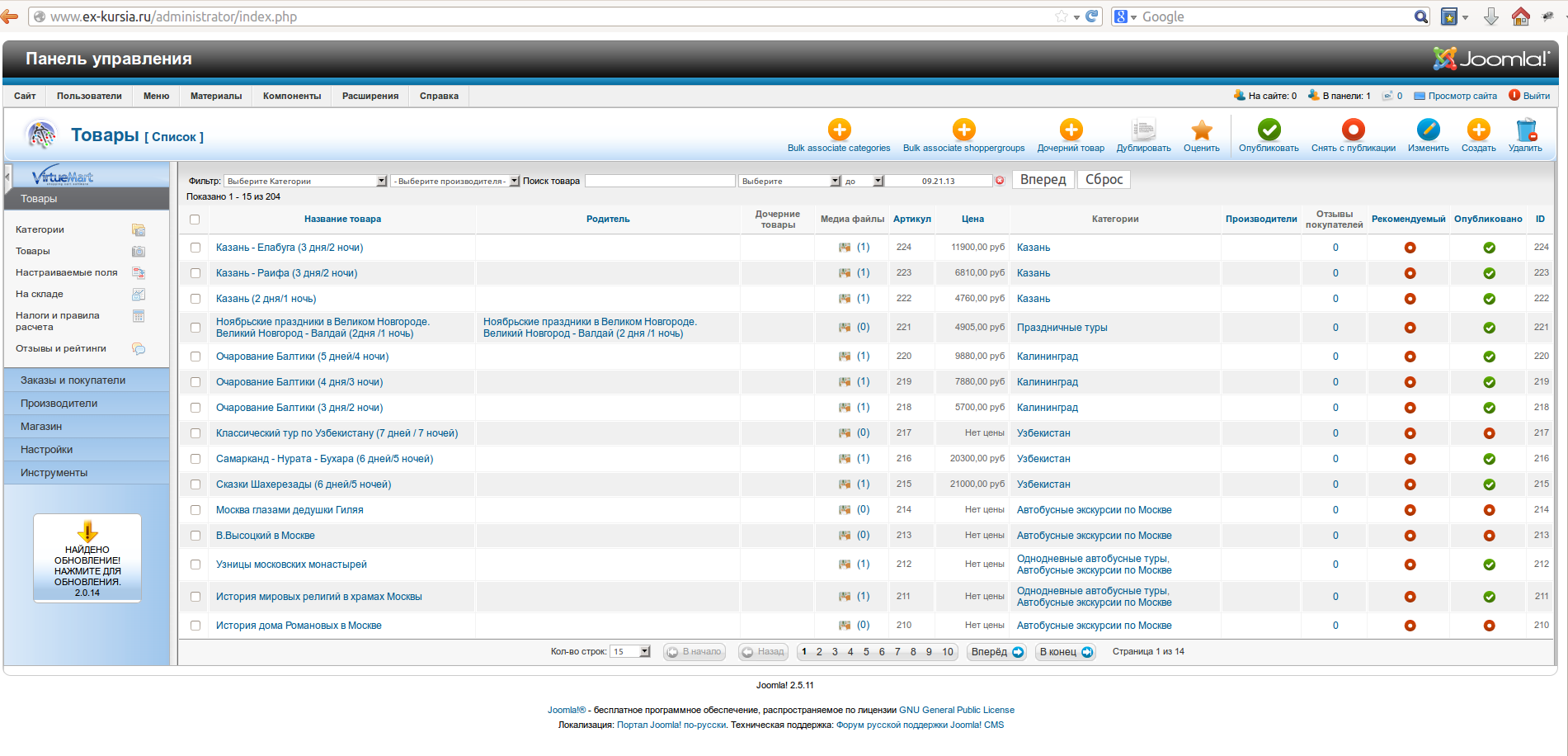The width and height of the screenshot is (1568, 756).
Task: Check the box for Очарование Балтики (5 дней/4 ночи)
Action: coord(195,357)
